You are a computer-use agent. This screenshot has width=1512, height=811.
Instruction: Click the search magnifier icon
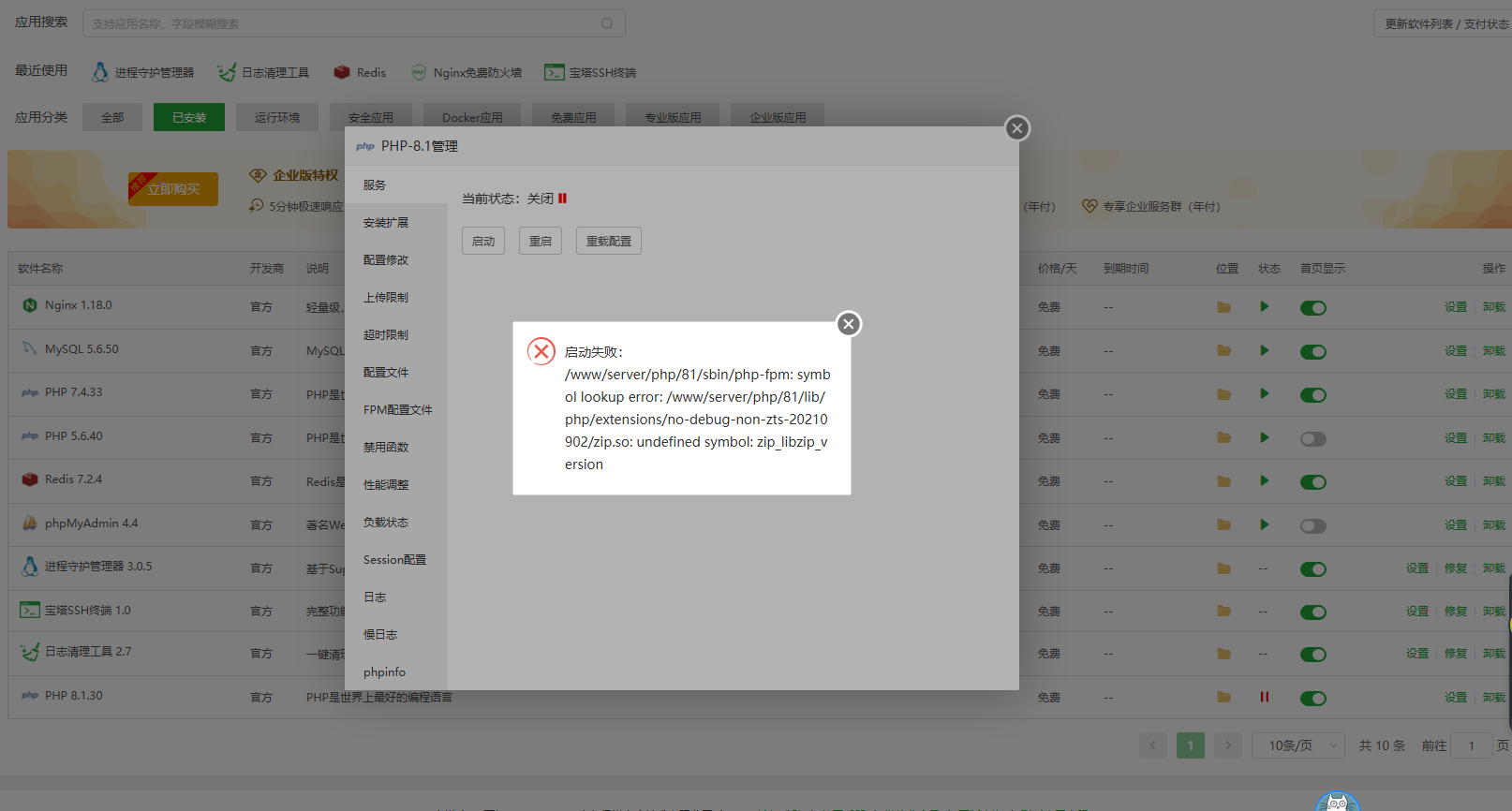pos(607,23)
